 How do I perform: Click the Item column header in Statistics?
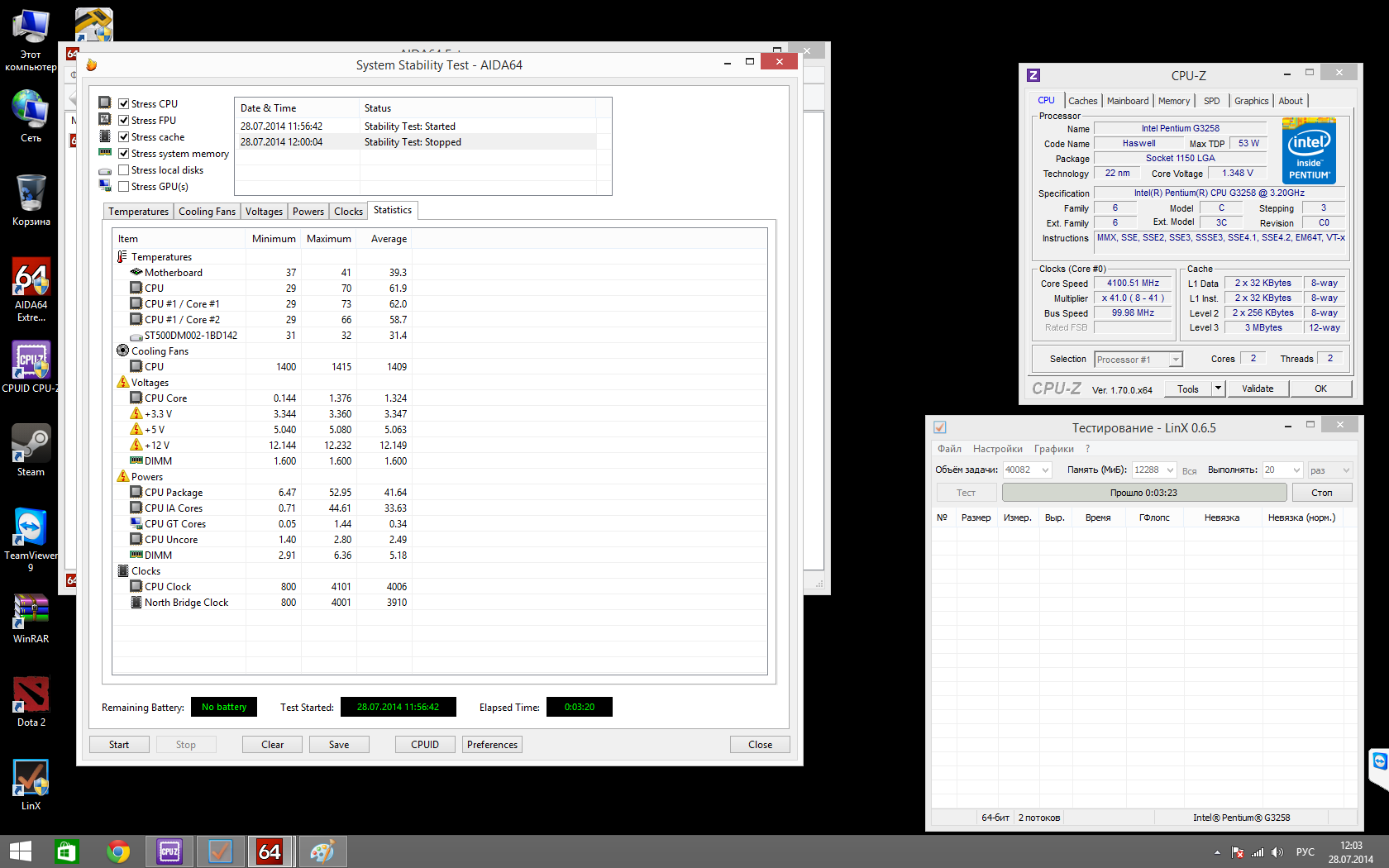point(179,239)
